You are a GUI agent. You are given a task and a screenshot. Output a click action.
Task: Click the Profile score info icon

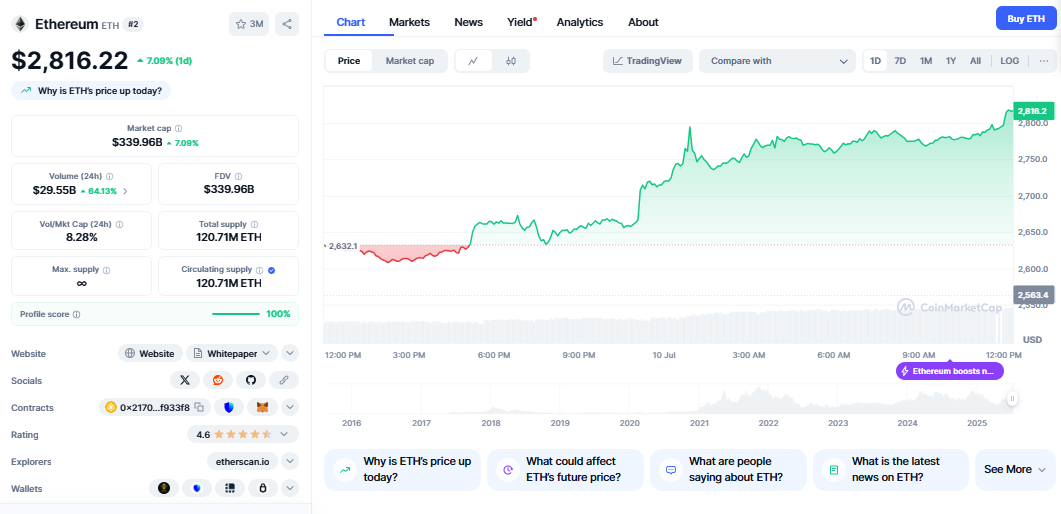tap(76, 314)
